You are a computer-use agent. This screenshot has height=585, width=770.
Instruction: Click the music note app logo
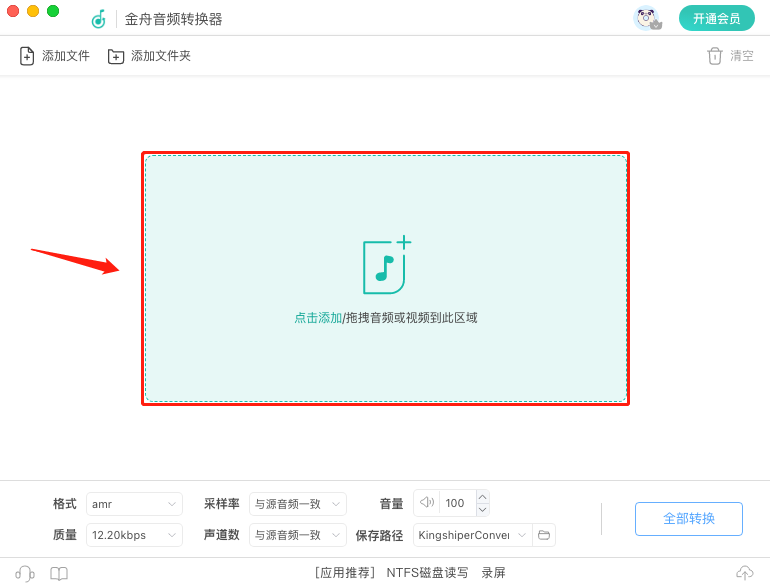[x=99, y=19]
